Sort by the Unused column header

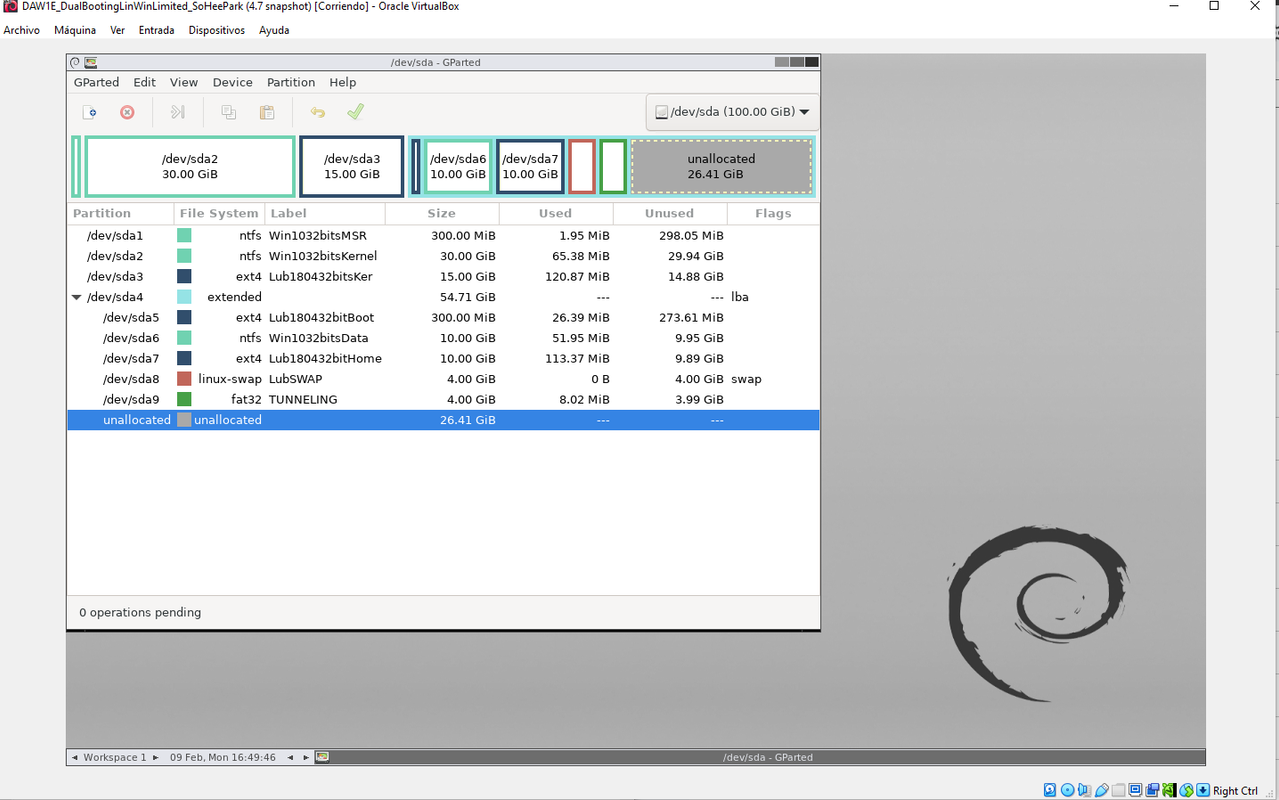coord(670,213)
